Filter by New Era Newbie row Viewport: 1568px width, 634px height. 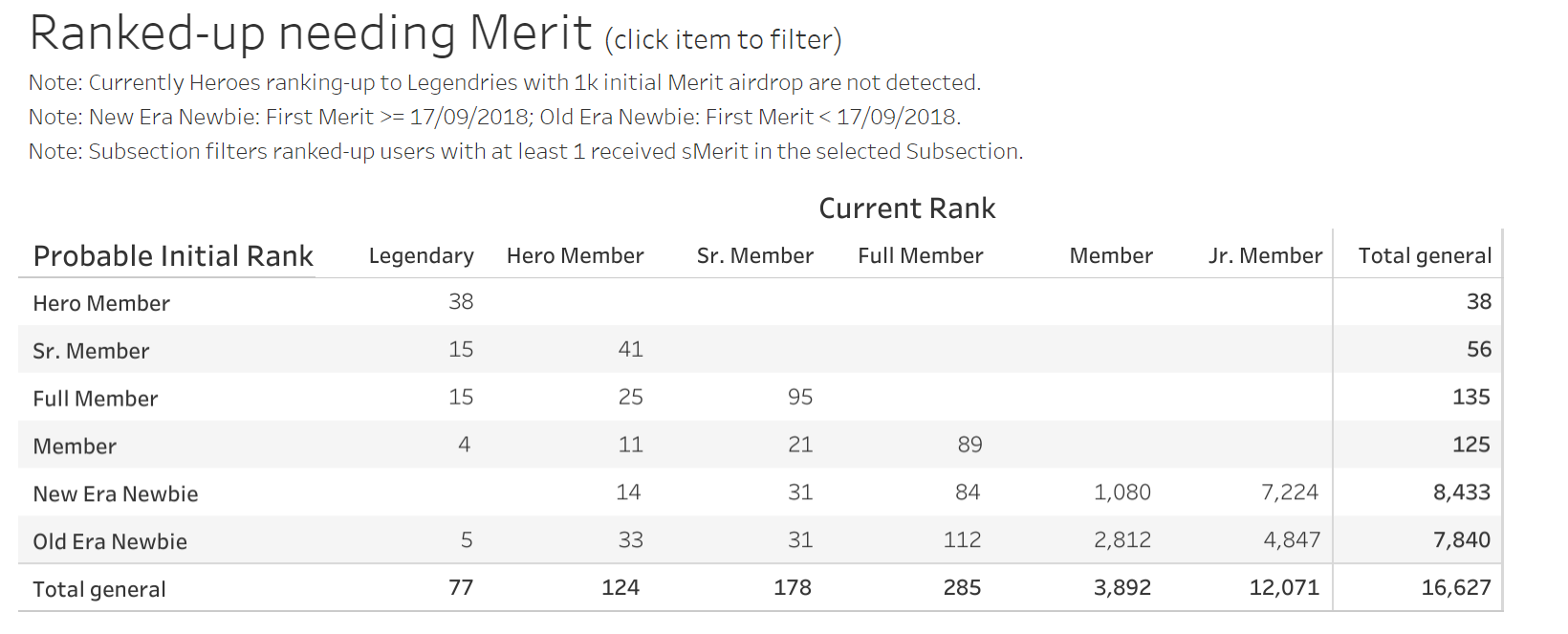click(x=116, y=494)
